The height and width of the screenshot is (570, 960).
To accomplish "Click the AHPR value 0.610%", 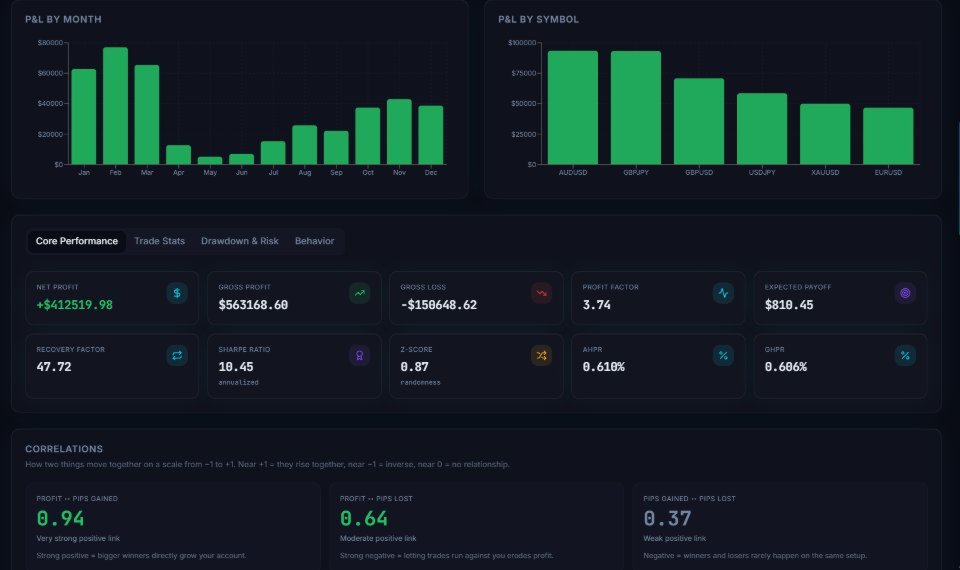I will tap(604, 367).
